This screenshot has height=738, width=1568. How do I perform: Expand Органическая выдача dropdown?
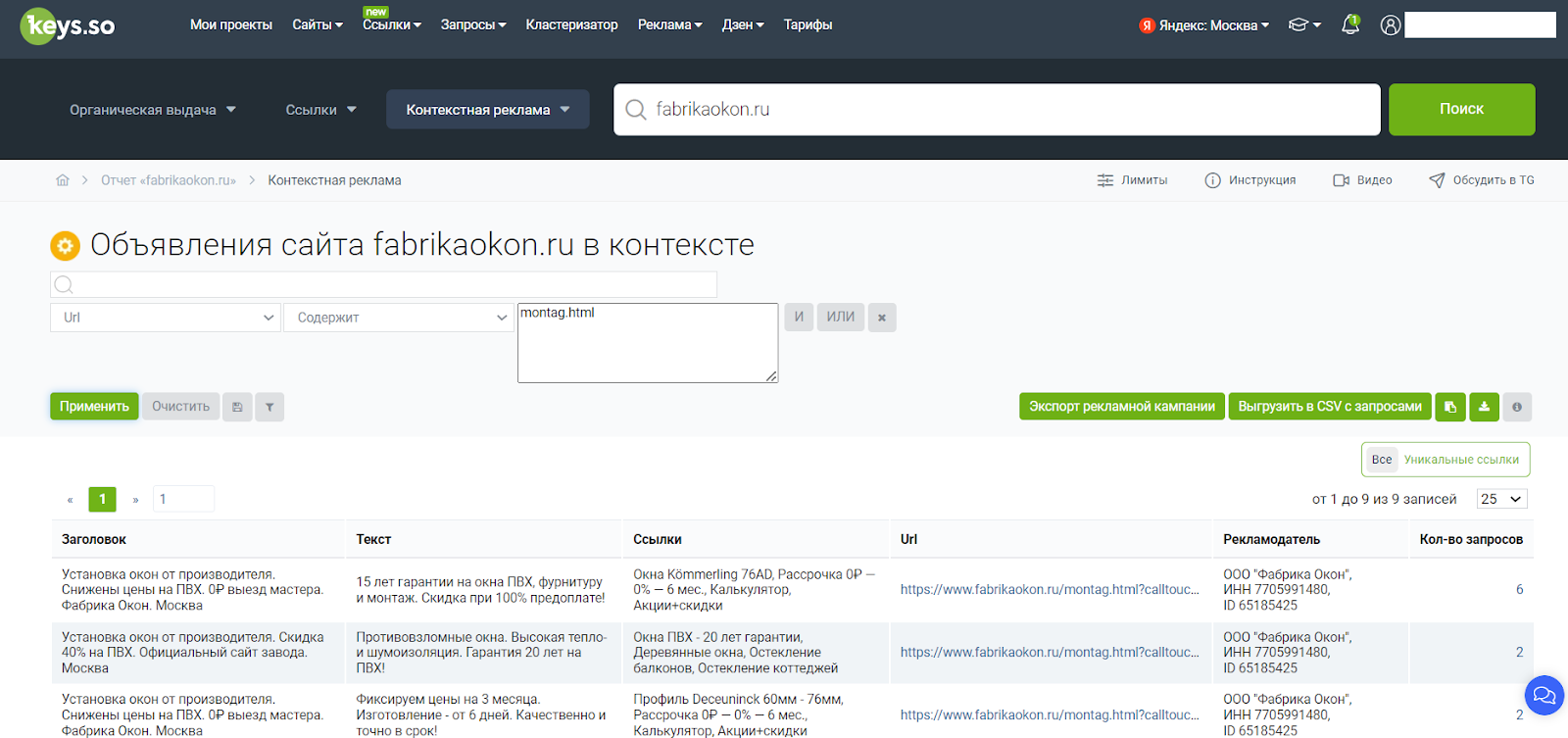click(x=153, y=110)
